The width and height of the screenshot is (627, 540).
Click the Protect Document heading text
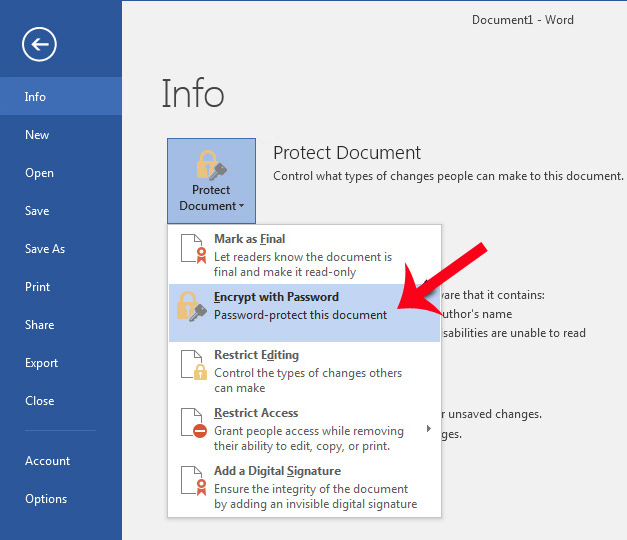pos(347,153)
